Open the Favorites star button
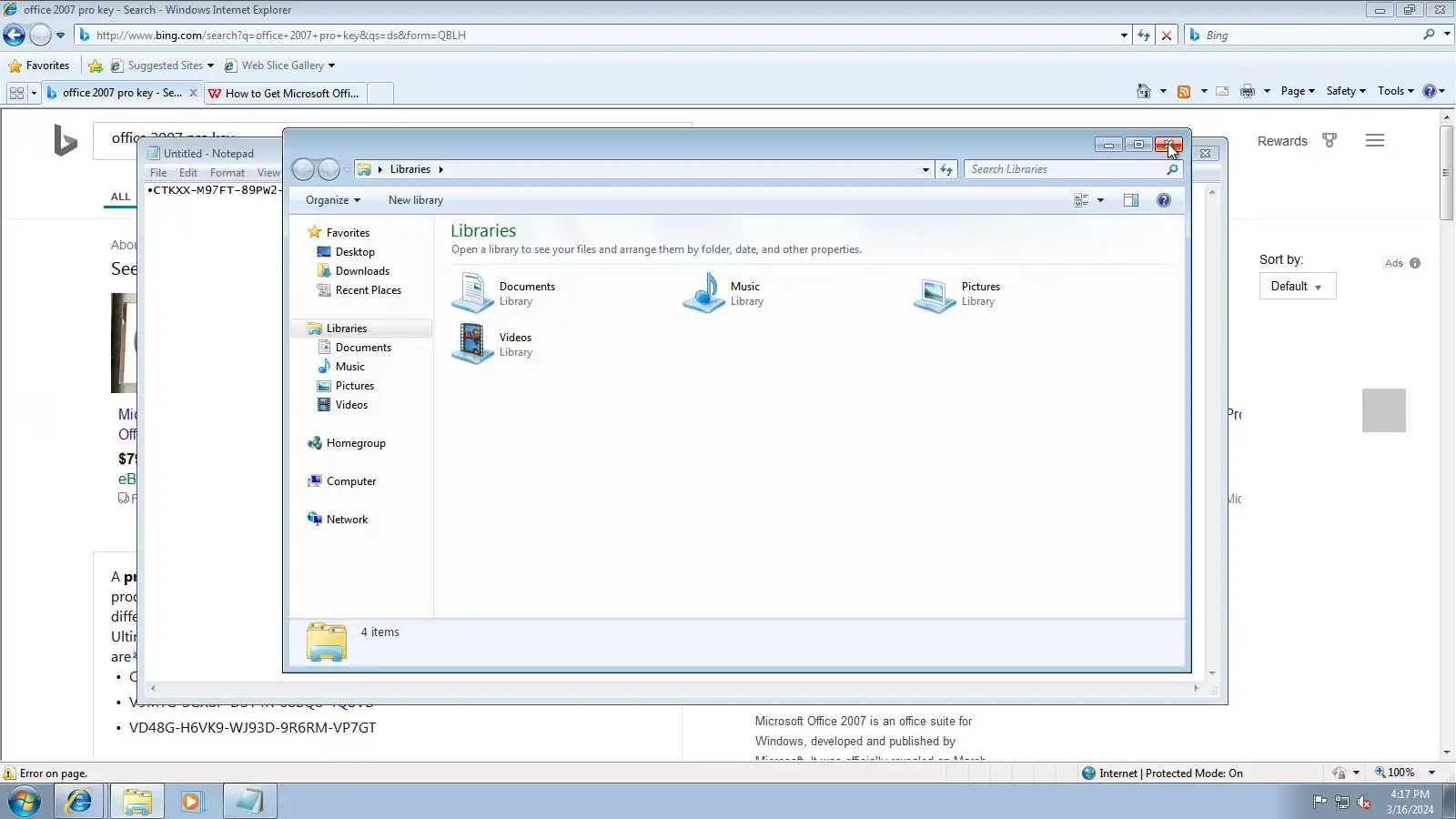This screenshot has width=1456, height=819. 39,66
